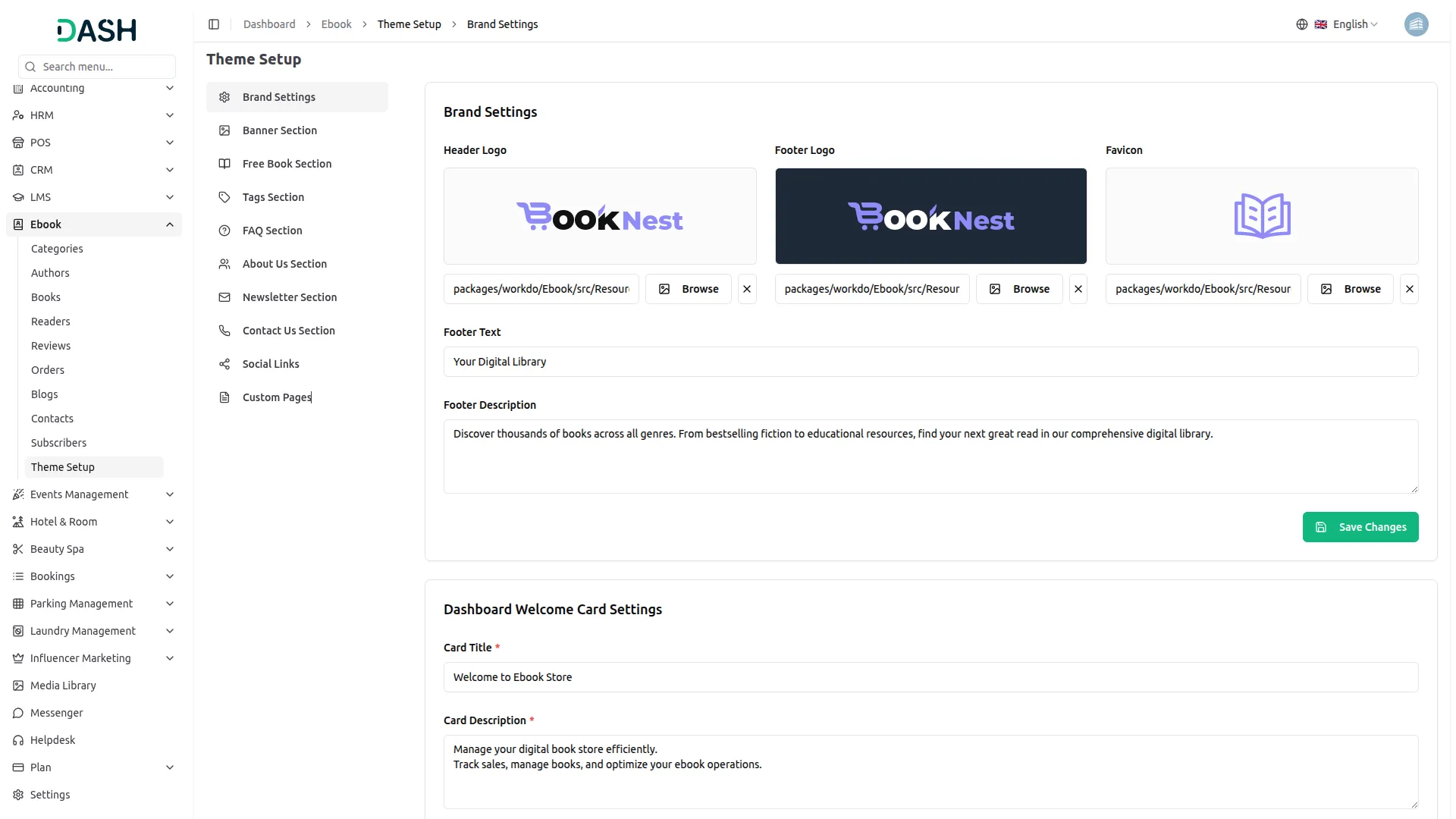Viewport: 1456px width, 819px height.
Task: Open the user avatar menu
Action: tap(1416, 24)
